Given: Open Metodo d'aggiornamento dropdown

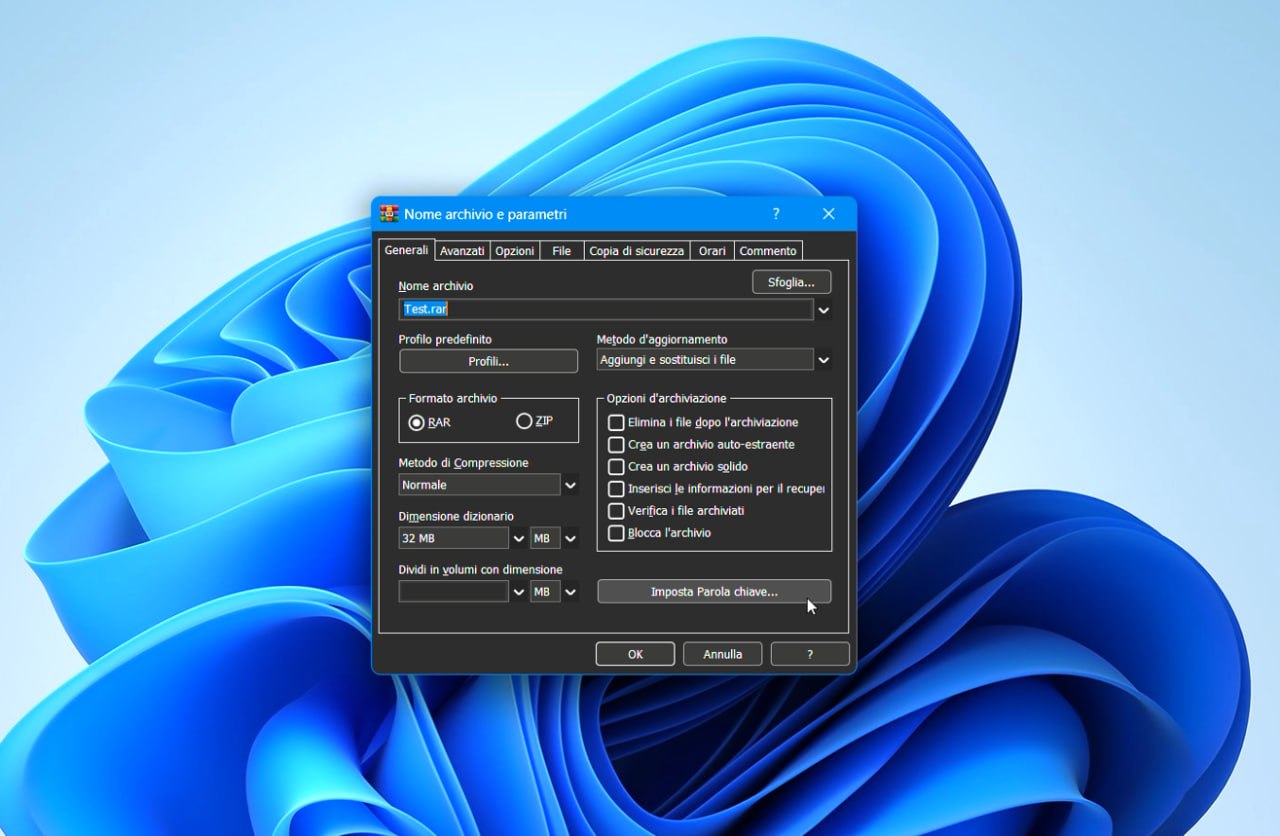Looking at the screenshot, I should click(823, 360).
